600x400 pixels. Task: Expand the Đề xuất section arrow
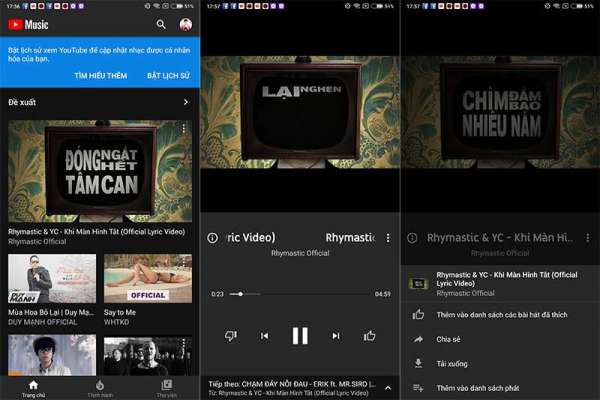point(185,102)
